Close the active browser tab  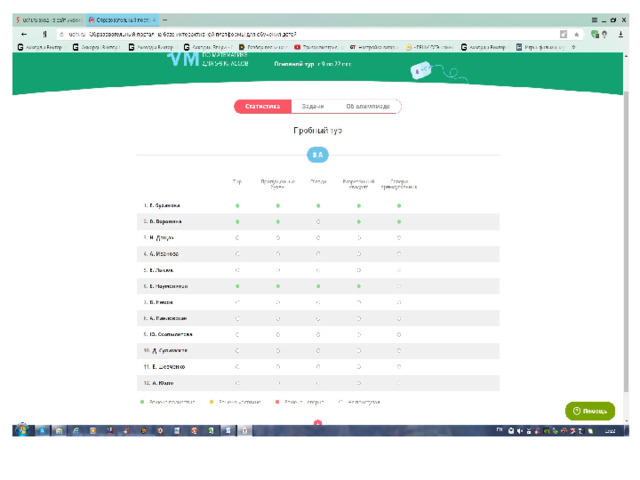click(x=154, y=20)
